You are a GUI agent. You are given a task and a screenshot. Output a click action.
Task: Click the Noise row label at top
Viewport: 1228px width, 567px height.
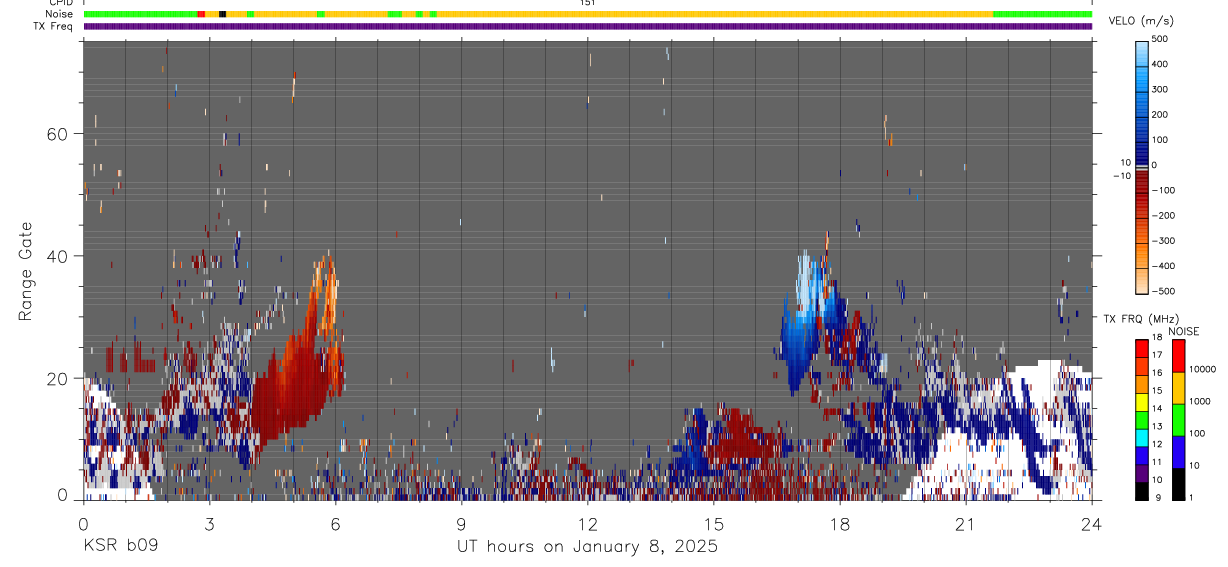point(61,14)
